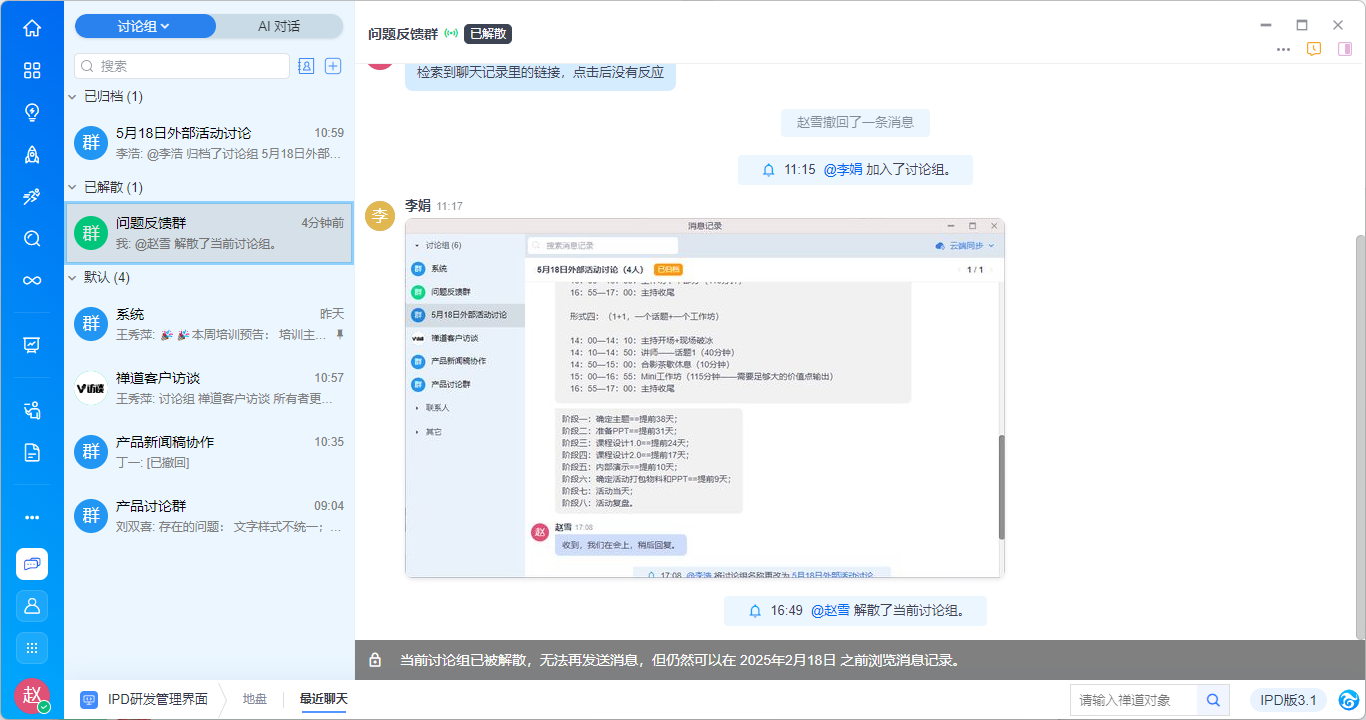Select the 问题反馈群 chat

tap(209, 233)
